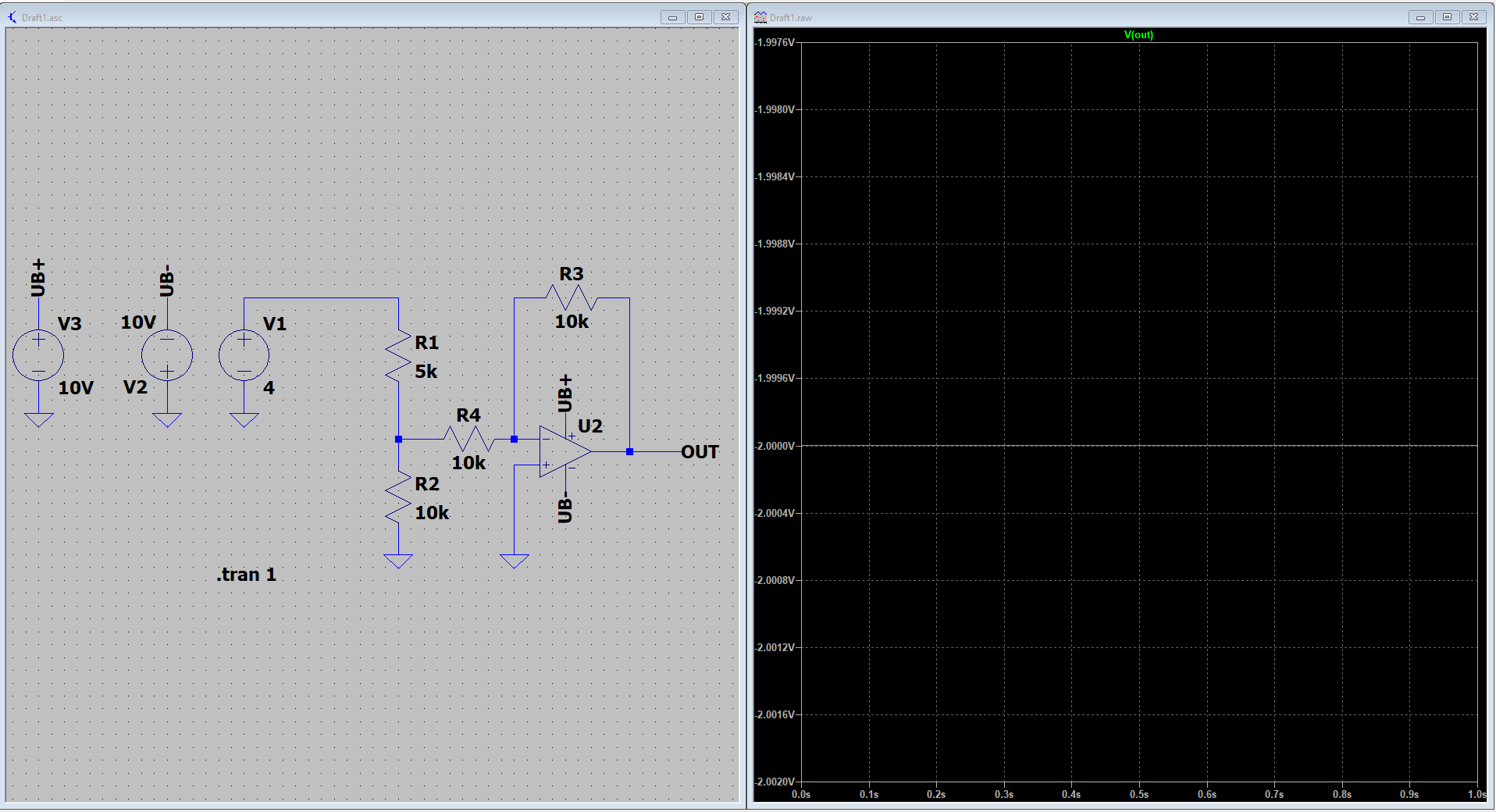Close the Draft1.raw waveform window
The width and height of the screenshot is (1496, 812).
click(1473, 17)
